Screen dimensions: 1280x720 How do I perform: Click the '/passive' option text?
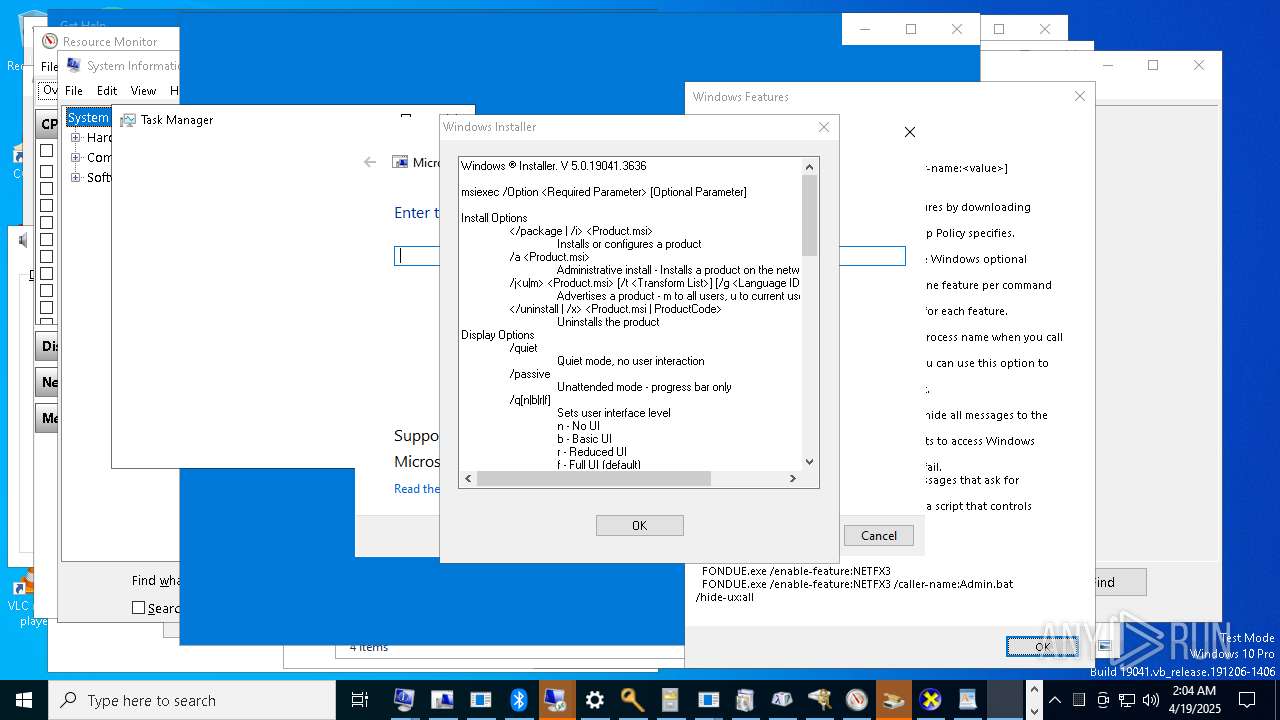(x=530, y=374)
